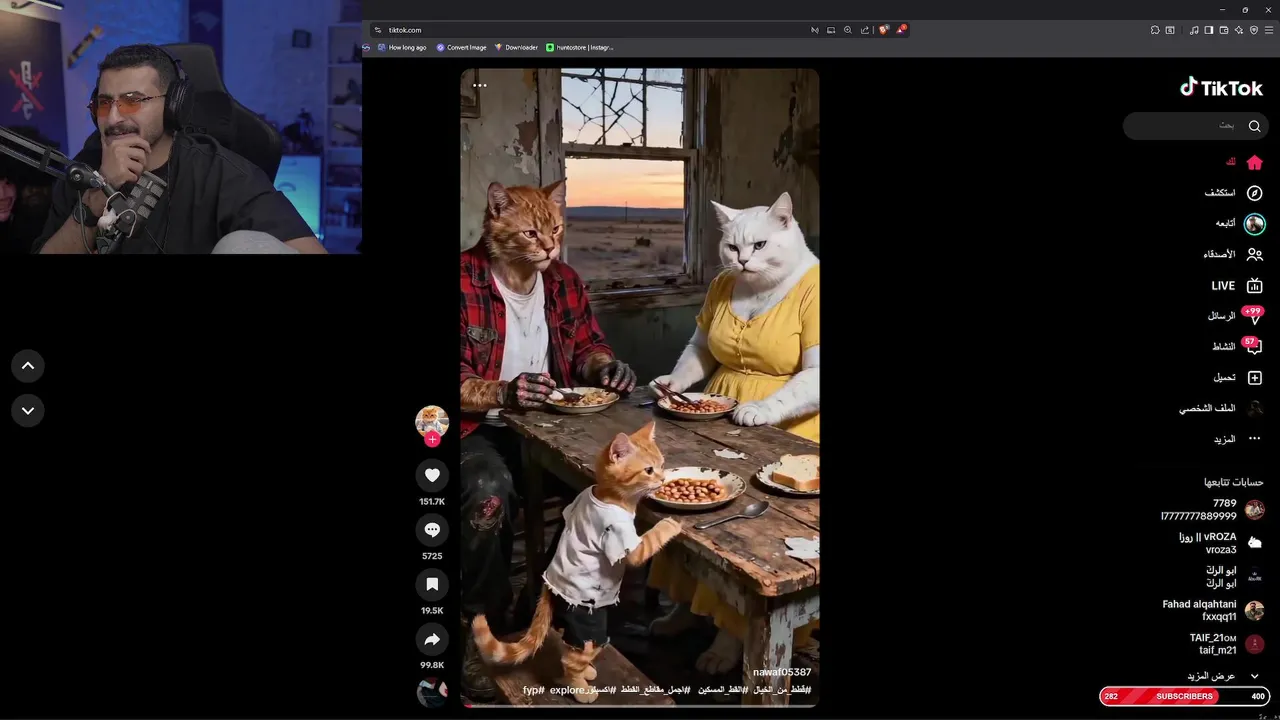Open Following (أتابعه) sidebar item
The width and height of the screenshot is (1280, 720).
tap(1240, 224)
